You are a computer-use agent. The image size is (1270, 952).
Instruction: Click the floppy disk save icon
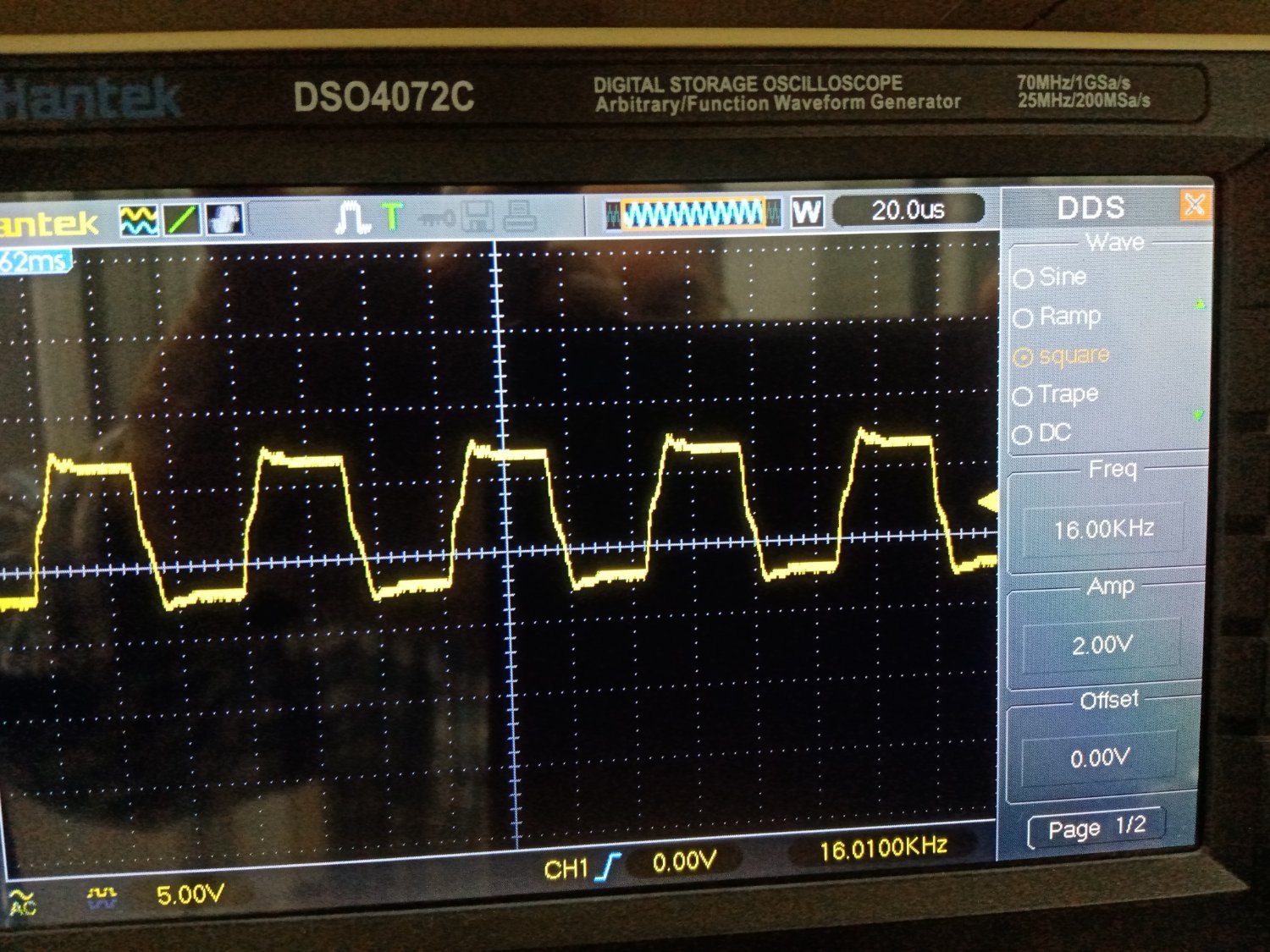pyautogui.click(x=477, y=217)
